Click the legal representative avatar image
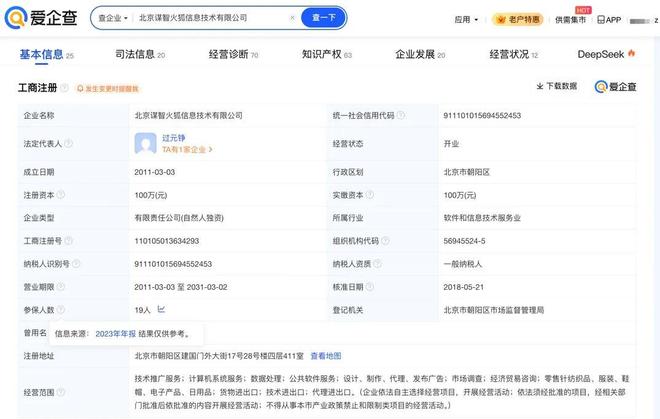Image resolution: width=660 pixels, height=419 pixels. (145, 143)
